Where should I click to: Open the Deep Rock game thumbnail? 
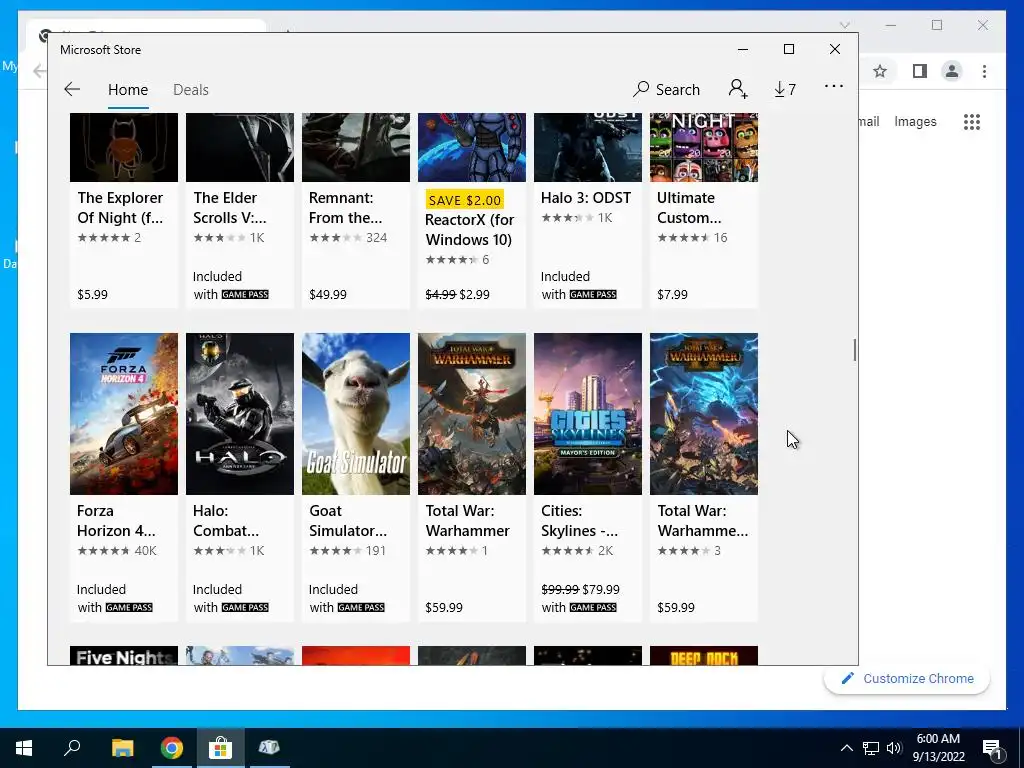[x=704, y=656]
